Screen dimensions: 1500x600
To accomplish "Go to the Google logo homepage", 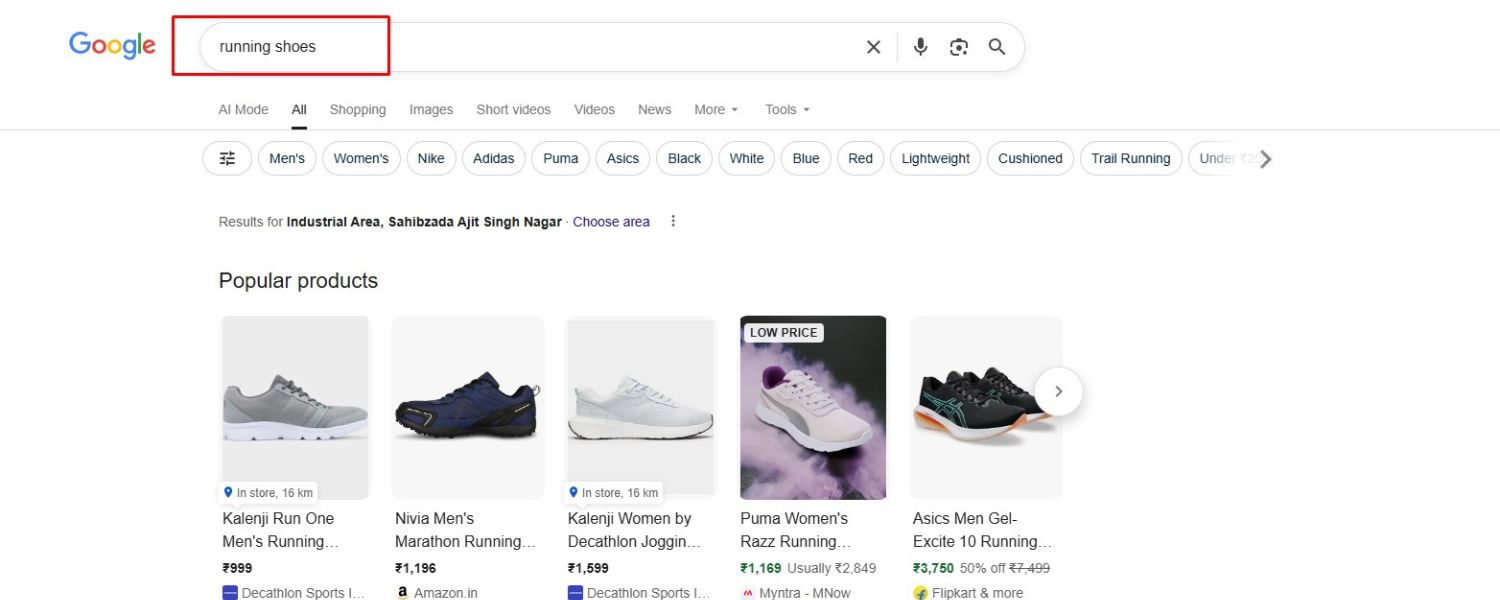I will pos(112,45).
